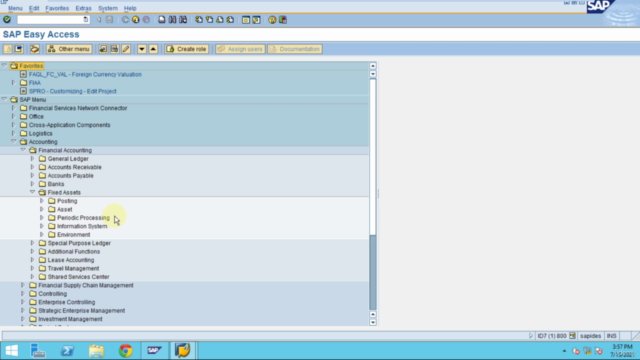Viewport: 640px width, 360px height.
Task: Open the command field history dropdown
Action: pyautogui.click(x=85, y=20)
